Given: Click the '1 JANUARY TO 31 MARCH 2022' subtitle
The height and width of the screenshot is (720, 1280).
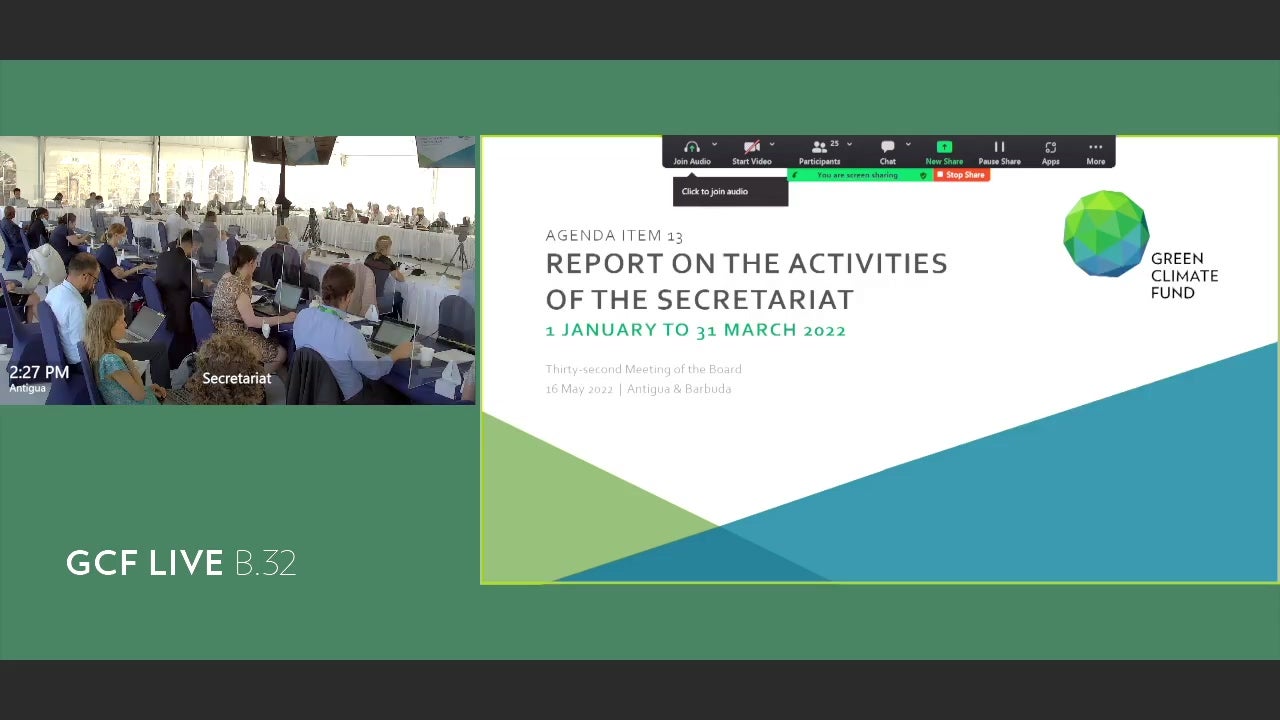Looking at the screenshot, I should tap(695, 330).
